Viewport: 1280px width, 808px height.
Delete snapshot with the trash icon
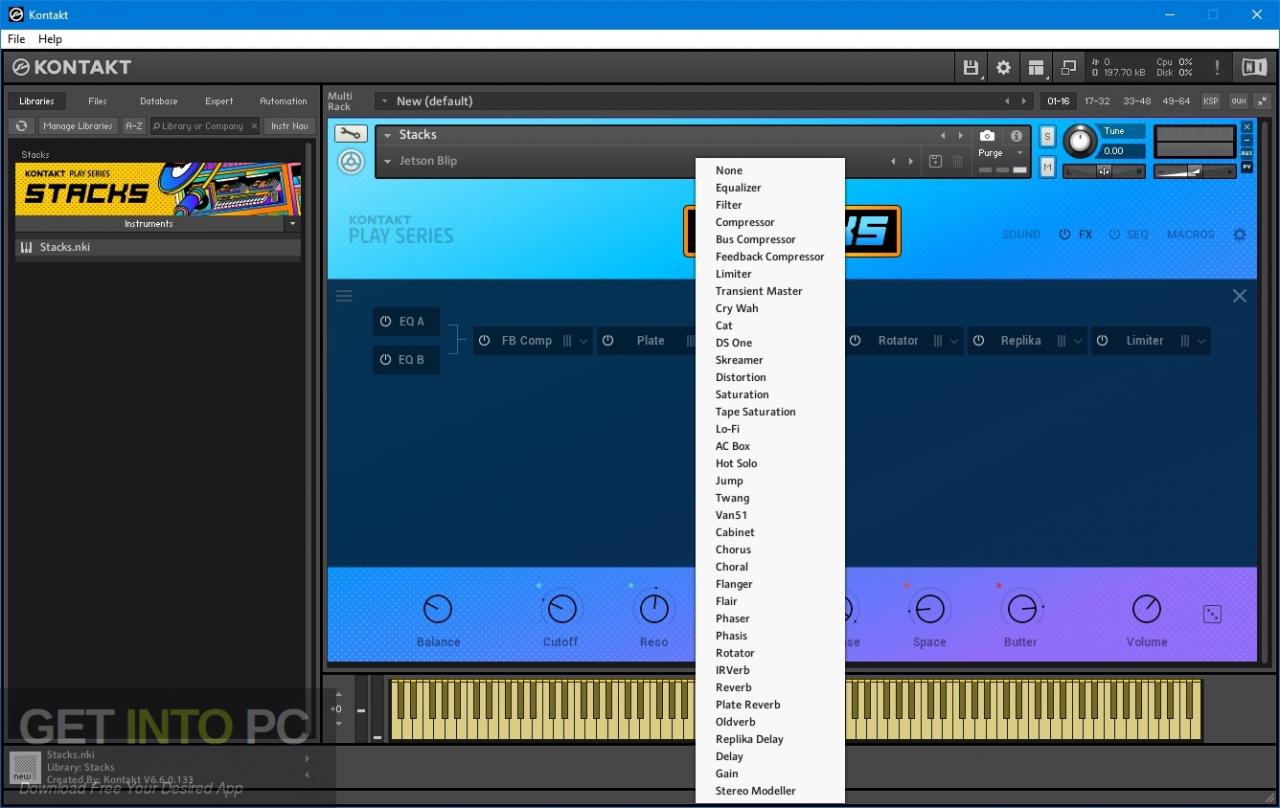tap(957, 161)
